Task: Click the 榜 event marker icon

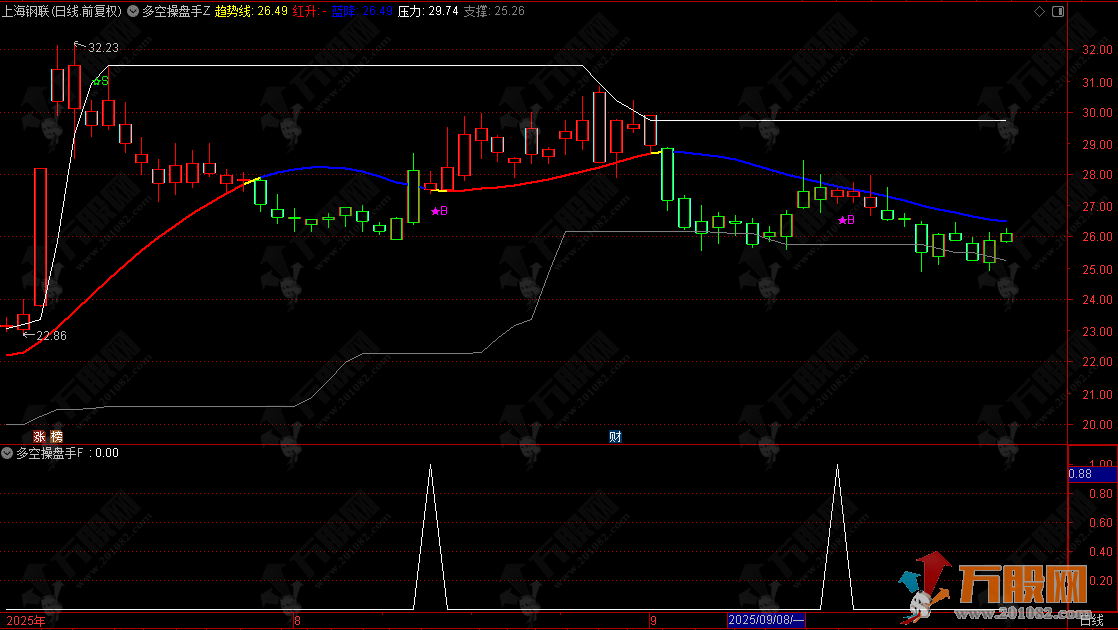Action: point(56,436)
